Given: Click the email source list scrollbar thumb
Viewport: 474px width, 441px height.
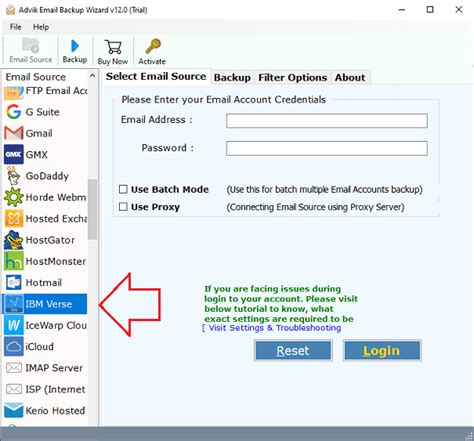Looking at the screenshot, I should pos(92,209).
